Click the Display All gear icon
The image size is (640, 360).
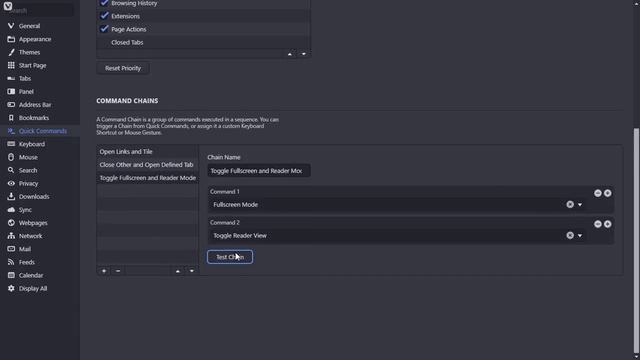click(11, 288)
